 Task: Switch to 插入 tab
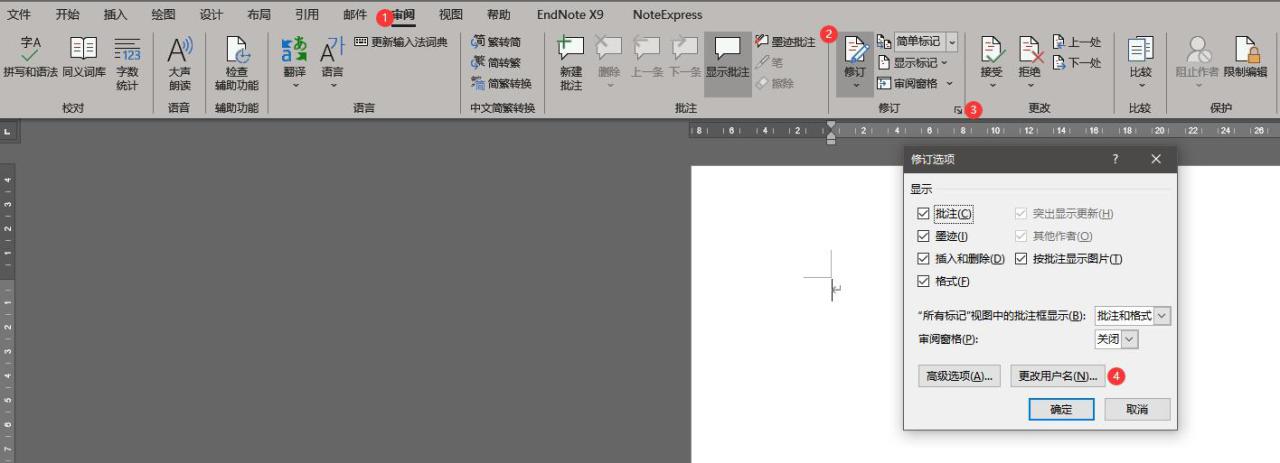tap(116, 14)
